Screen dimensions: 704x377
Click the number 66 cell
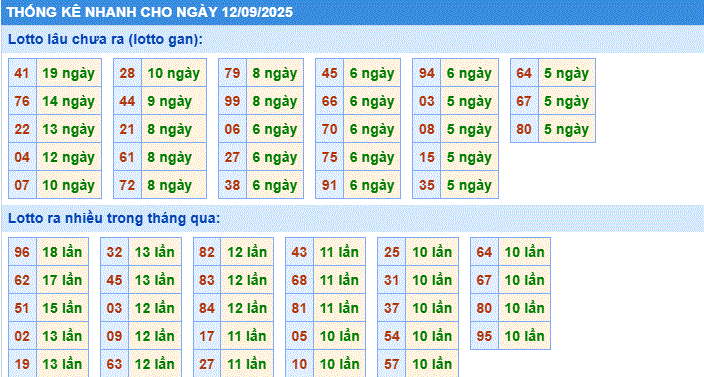coord(330,101)
